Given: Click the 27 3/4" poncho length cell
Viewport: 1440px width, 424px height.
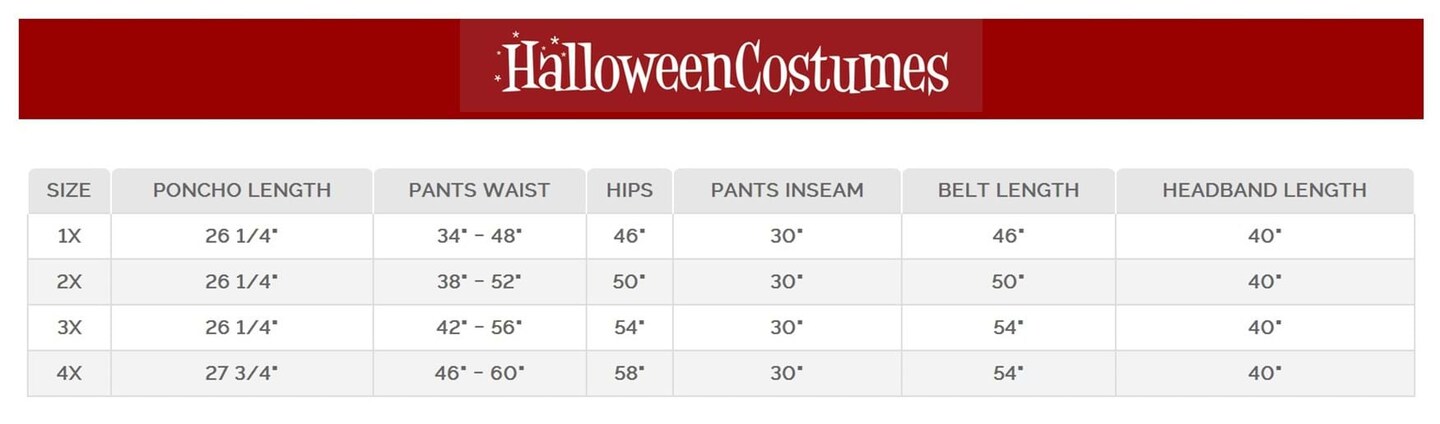Looking at the screenshot, I should 242,373.
